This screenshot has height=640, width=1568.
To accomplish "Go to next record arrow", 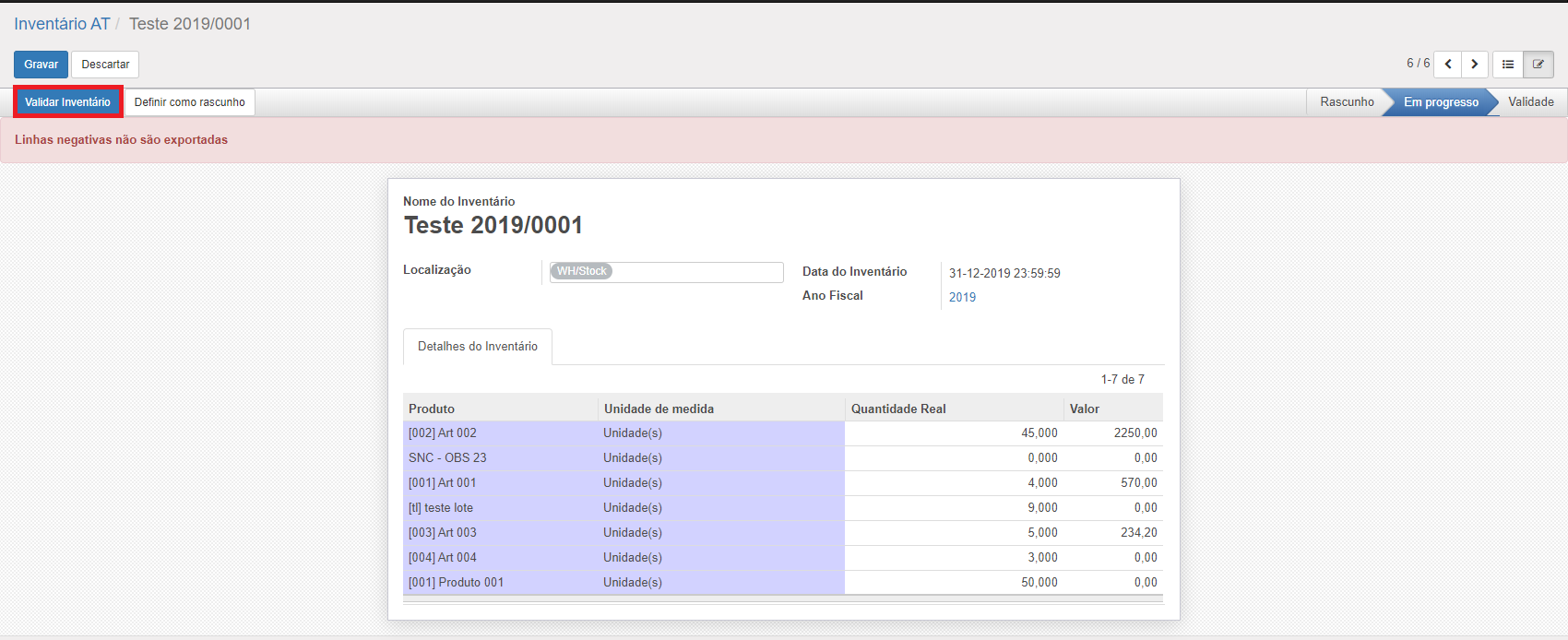I will (x=1475, y=64).
